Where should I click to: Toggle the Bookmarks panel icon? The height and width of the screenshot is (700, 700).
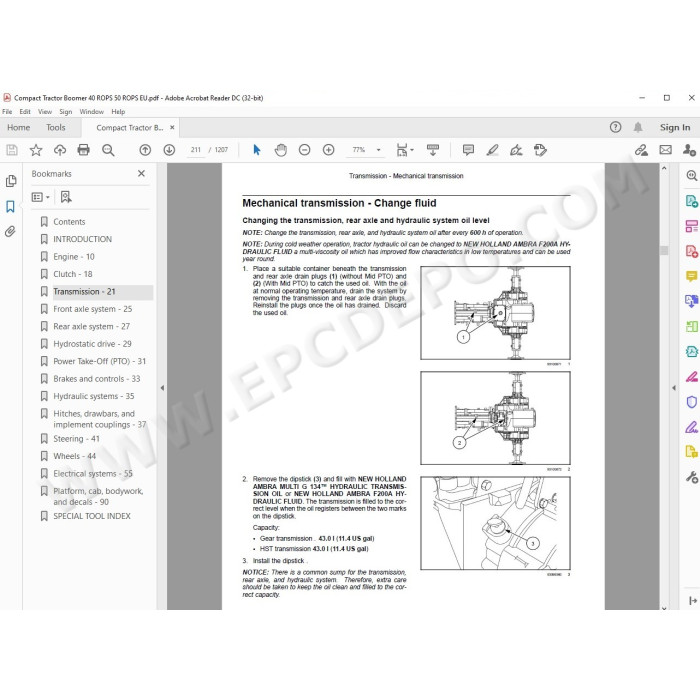(x=10, y=207)
